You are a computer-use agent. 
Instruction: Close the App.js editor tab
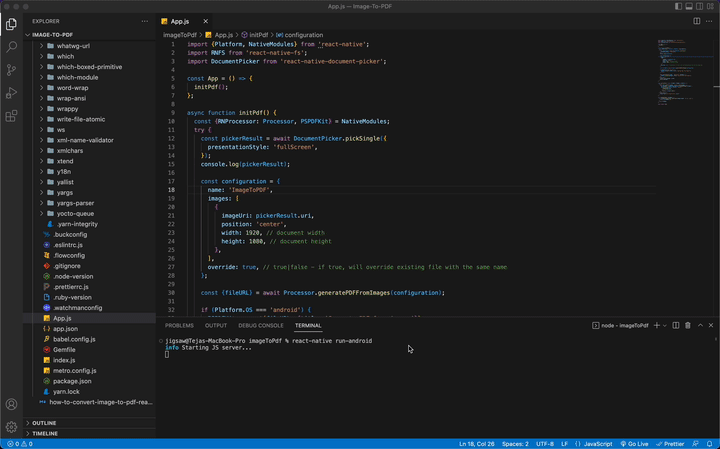205,21
